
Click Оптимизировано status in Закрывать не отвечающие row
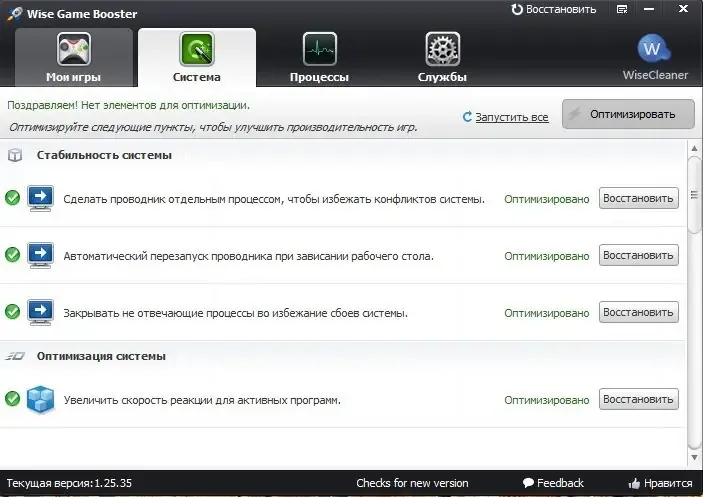547,313
